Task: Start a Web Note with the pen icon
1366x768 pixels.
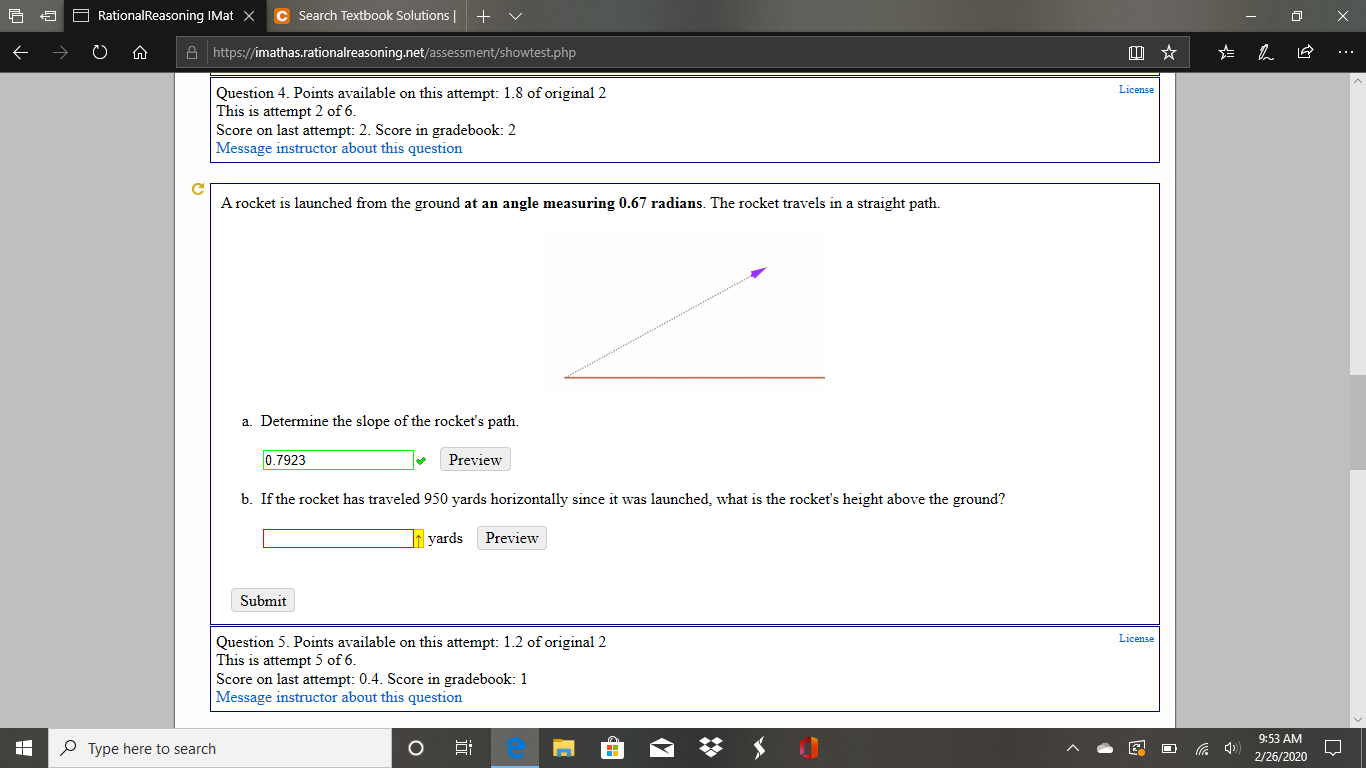Action: (x=1266, y=52)
